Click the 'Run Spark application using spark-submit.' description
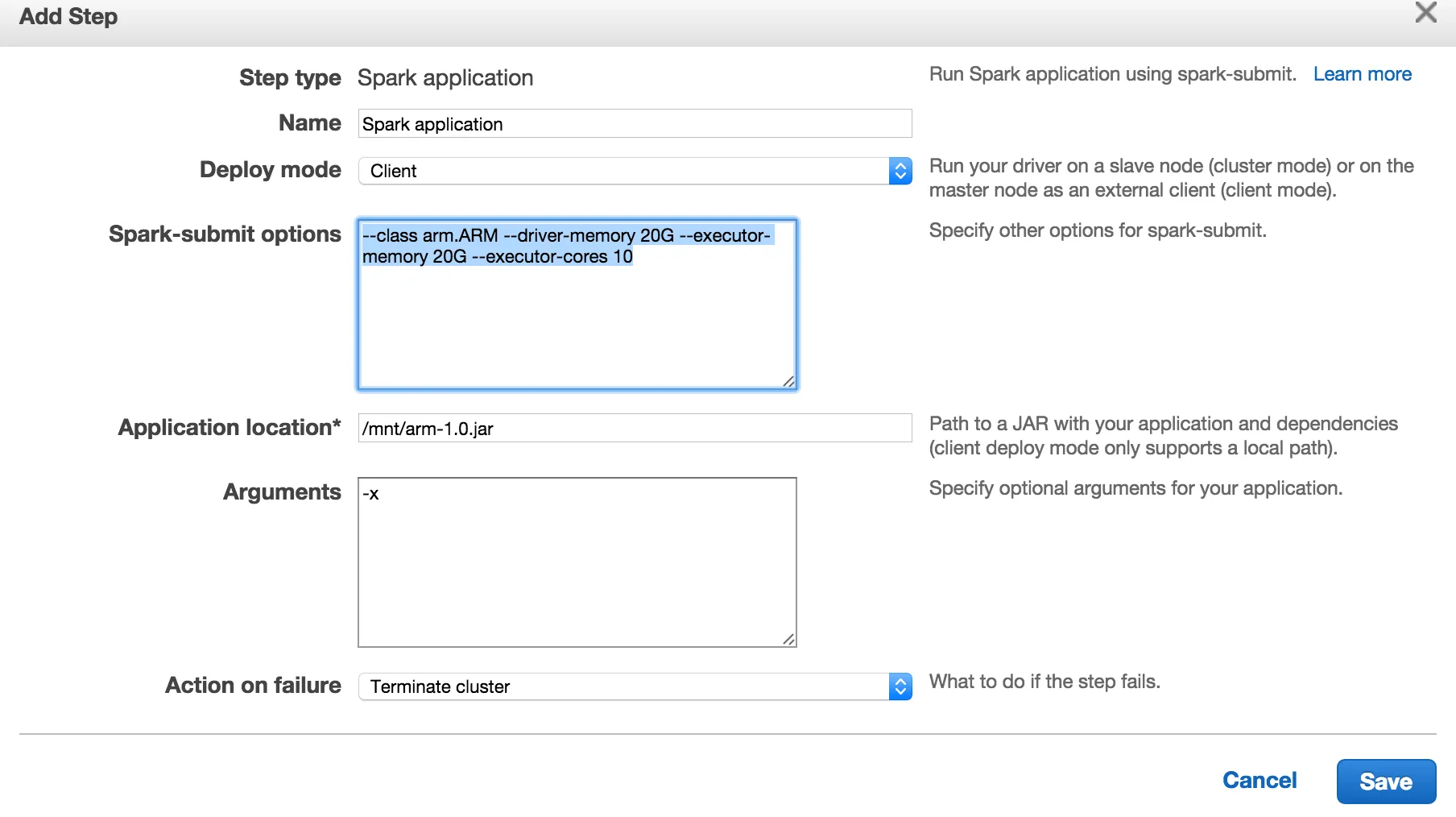This screenshot has height=817, width=1456. [x=1113, y=74]
